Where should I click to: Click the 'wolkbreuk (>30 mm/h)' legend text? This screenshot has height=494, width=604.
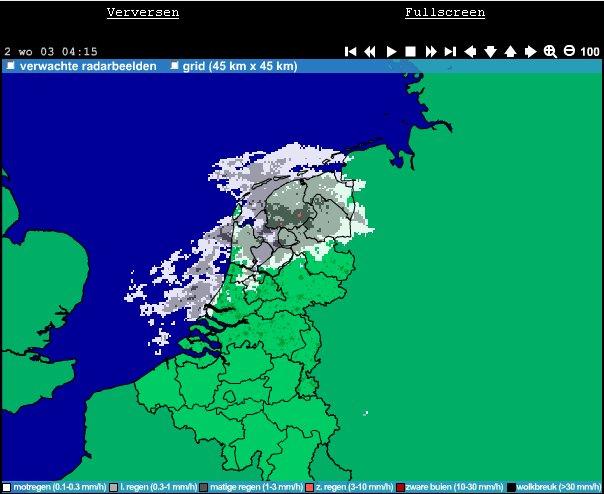pyautogui.click(x=559, y=487)
